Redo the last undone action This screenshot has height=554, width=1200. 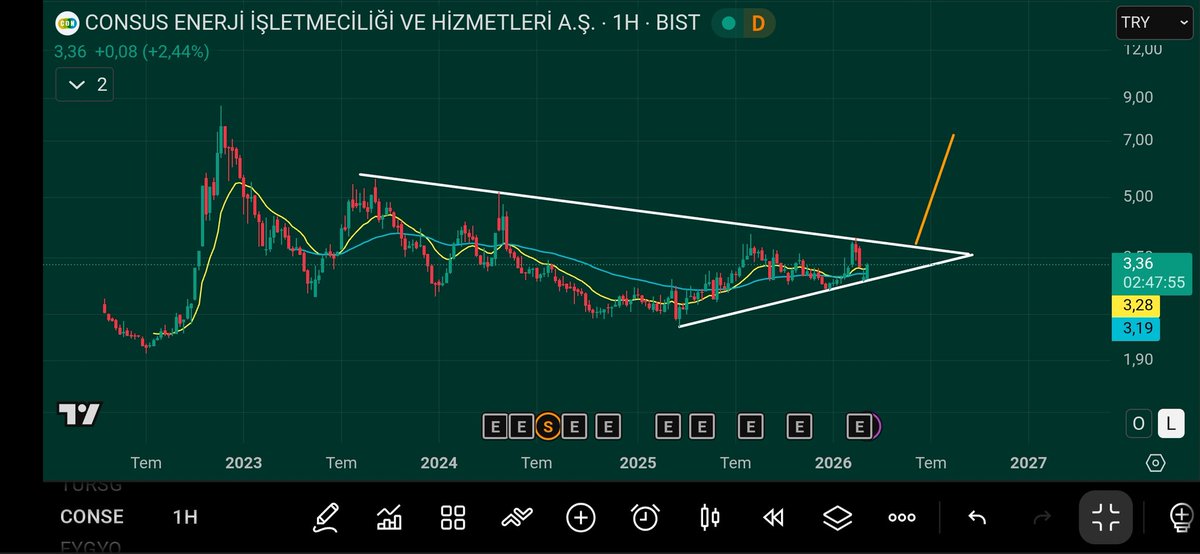(1041, 518)
